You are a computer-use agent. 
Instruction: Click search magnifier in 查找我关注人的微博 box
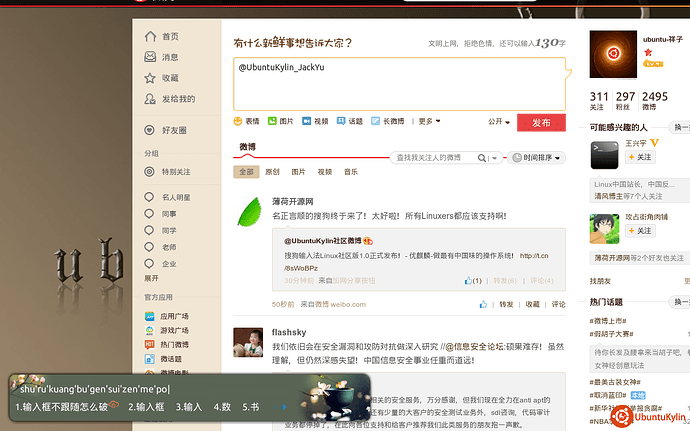(482, 158)
